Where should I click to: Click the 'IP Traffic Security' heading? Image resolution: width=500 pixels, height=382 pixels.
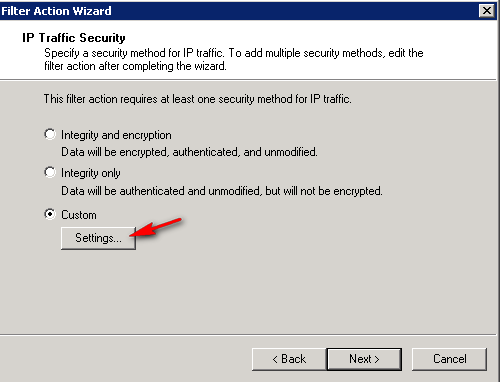74,38
